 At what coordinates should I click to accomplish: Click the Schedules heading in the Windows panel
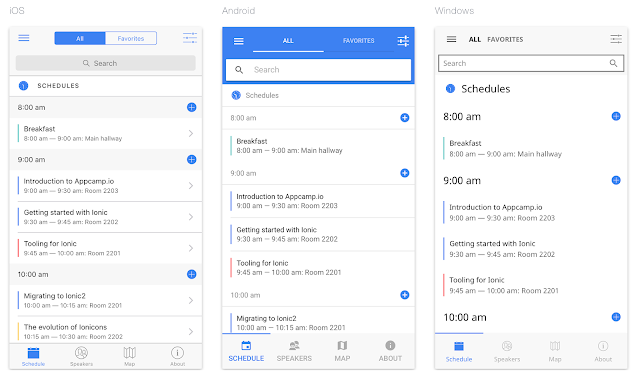click(486, 89)
